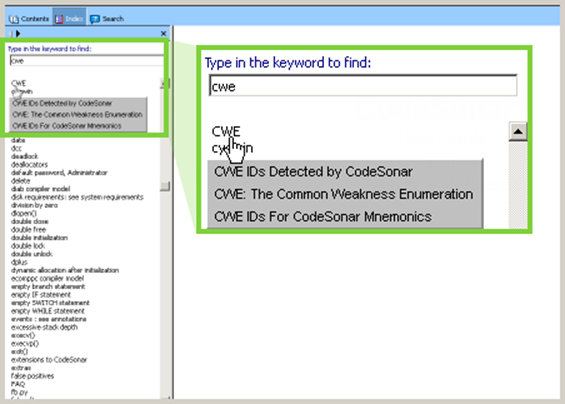Image resolution: width=565 pixels, height=404 pixels.
Task: Select CWE entry in the left index list
Action: pyautogui.click(x=19, y=83)
